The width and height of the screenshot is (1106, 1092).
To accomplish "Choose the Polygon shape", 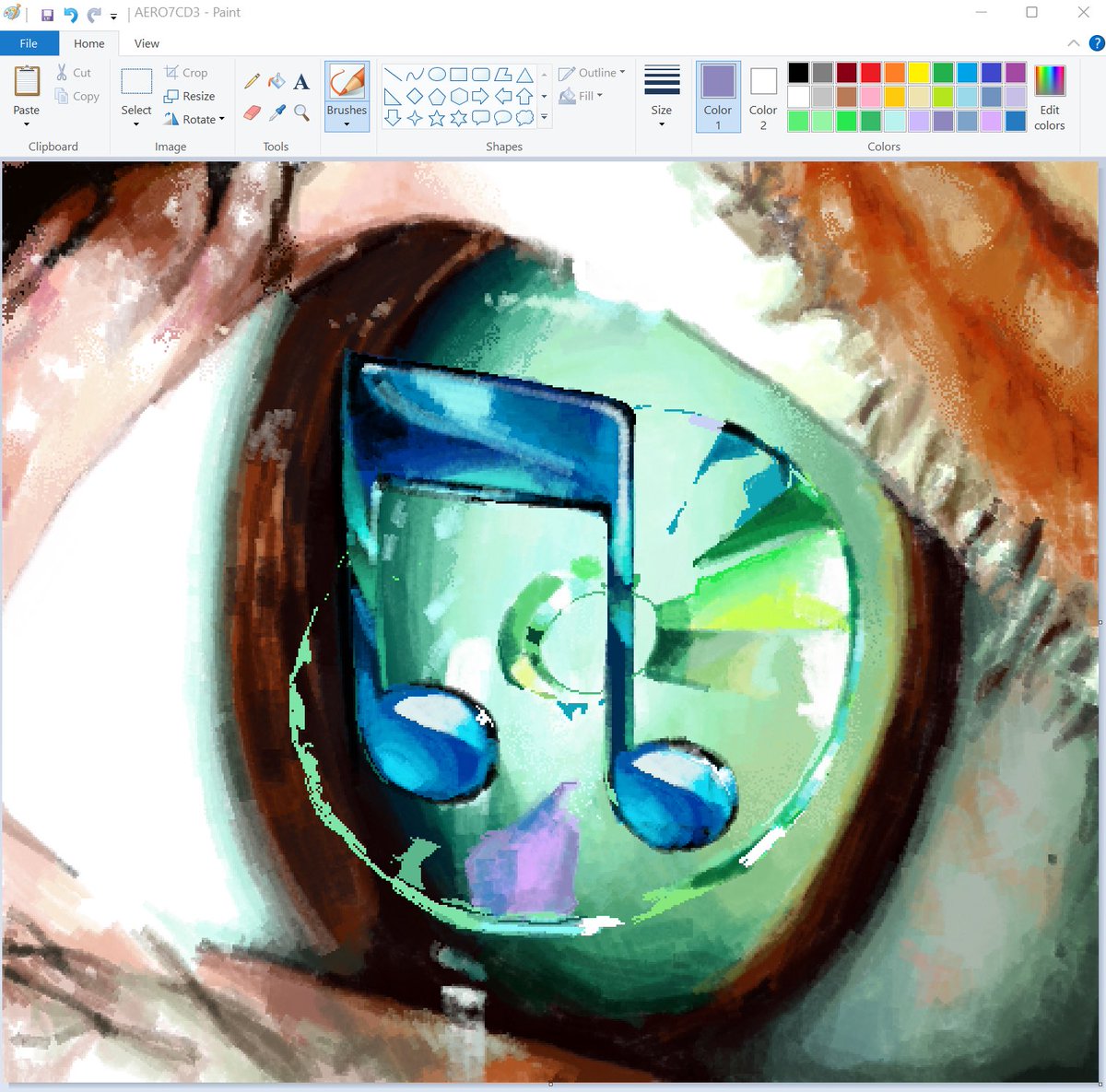I will click(502, 75).
